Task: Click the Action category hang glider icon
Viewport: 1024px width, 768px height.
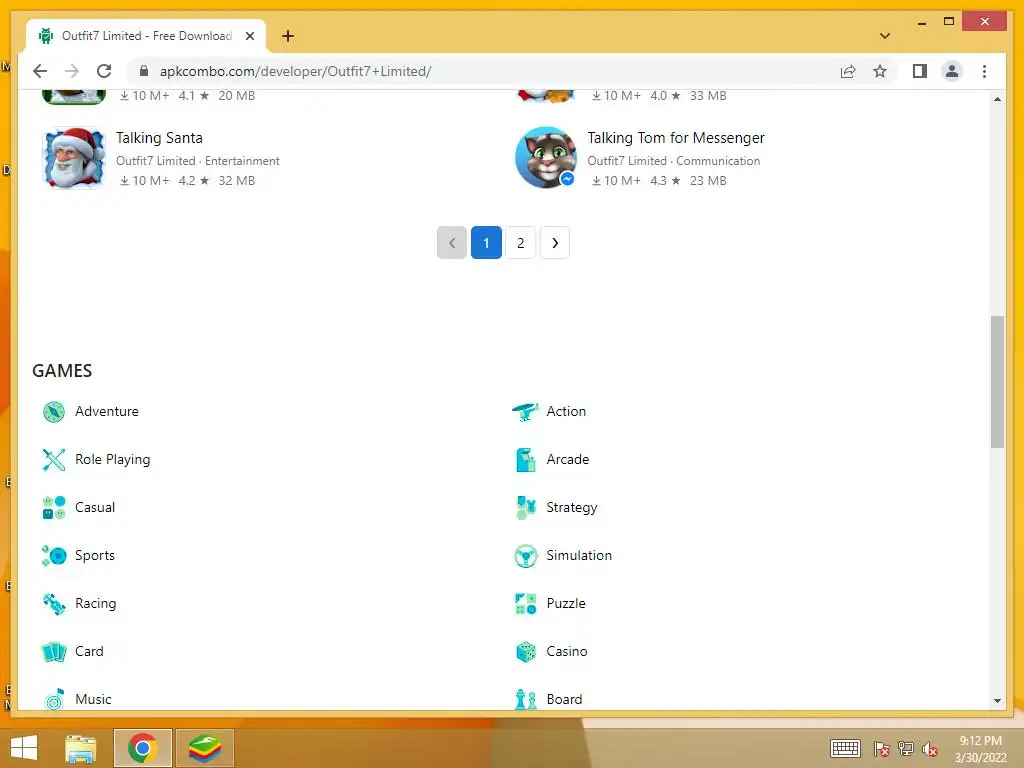Action: [525, 411]
